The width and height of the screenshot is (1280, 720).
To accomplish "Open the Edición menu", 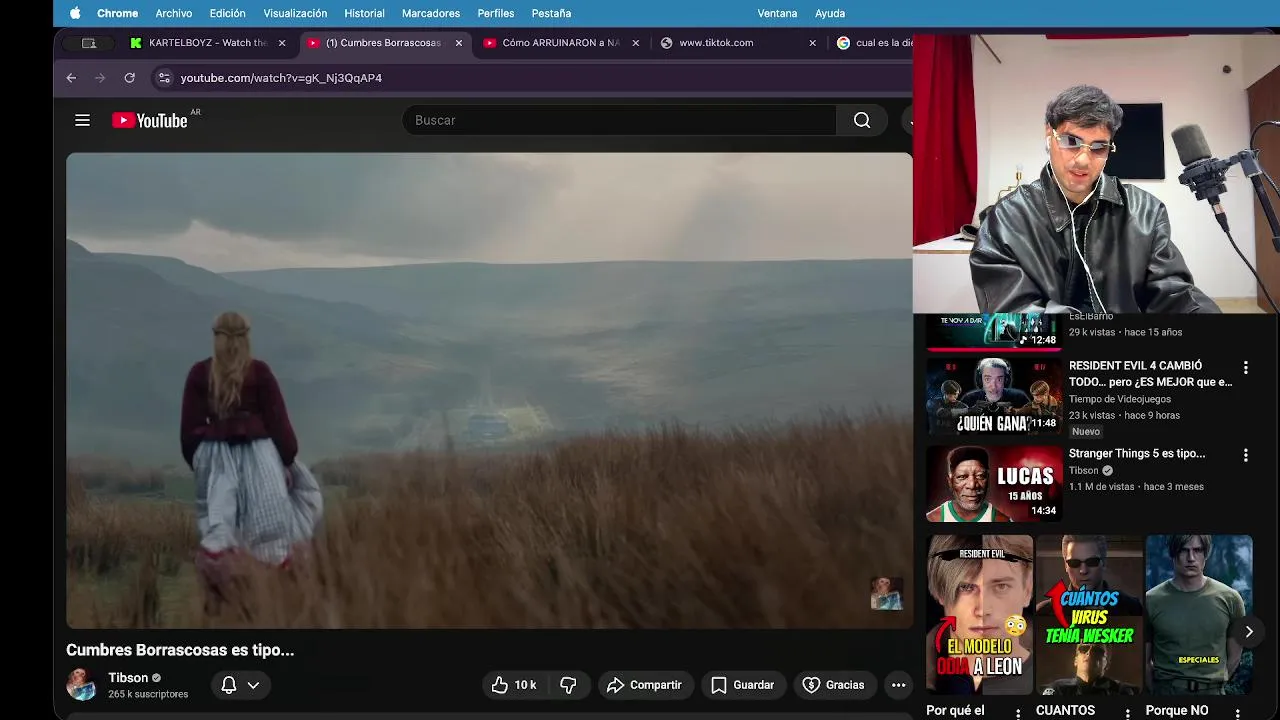I will (228, 13).
